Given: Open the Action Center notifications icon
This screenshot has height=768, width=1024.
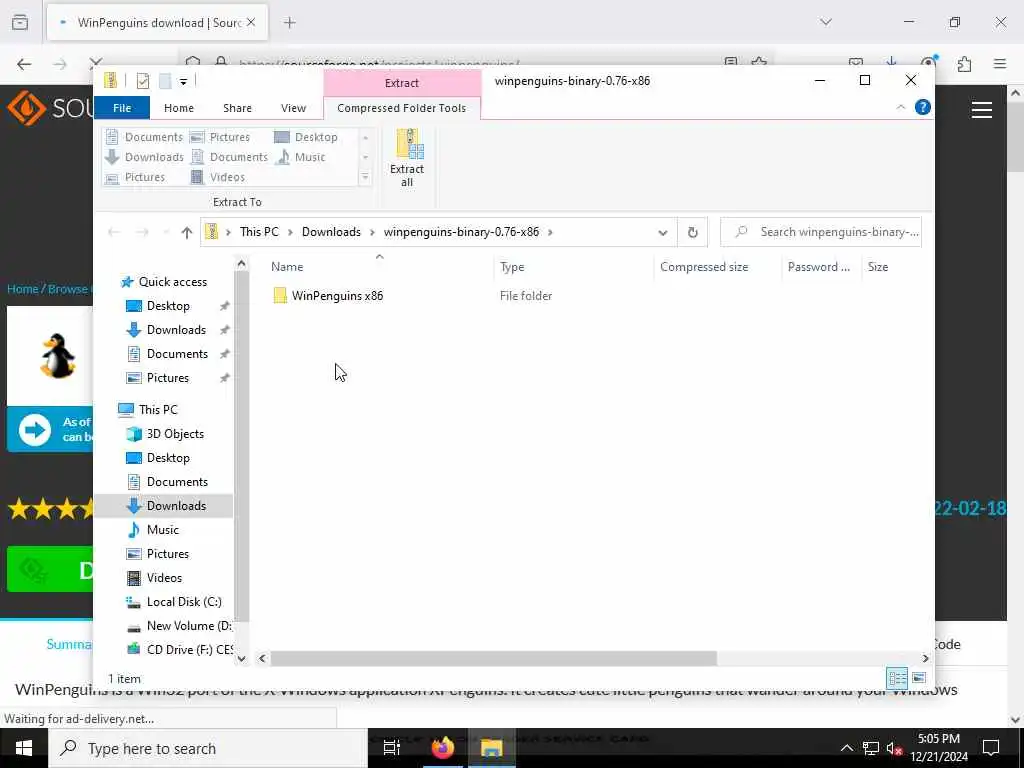Looking at the screenshot, I should tap(991, 748).
